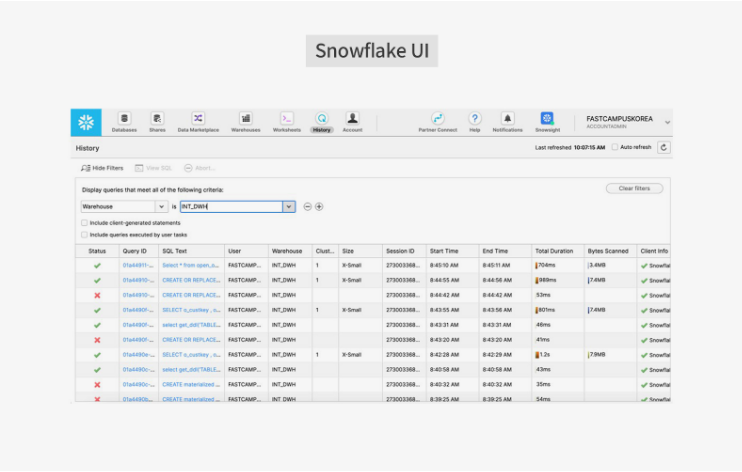Image resolution: width=742 pixels, height=472 pixels.
Task: Click the Abort toolbar item
Action: pyautogui.click(x=200, y=168)
